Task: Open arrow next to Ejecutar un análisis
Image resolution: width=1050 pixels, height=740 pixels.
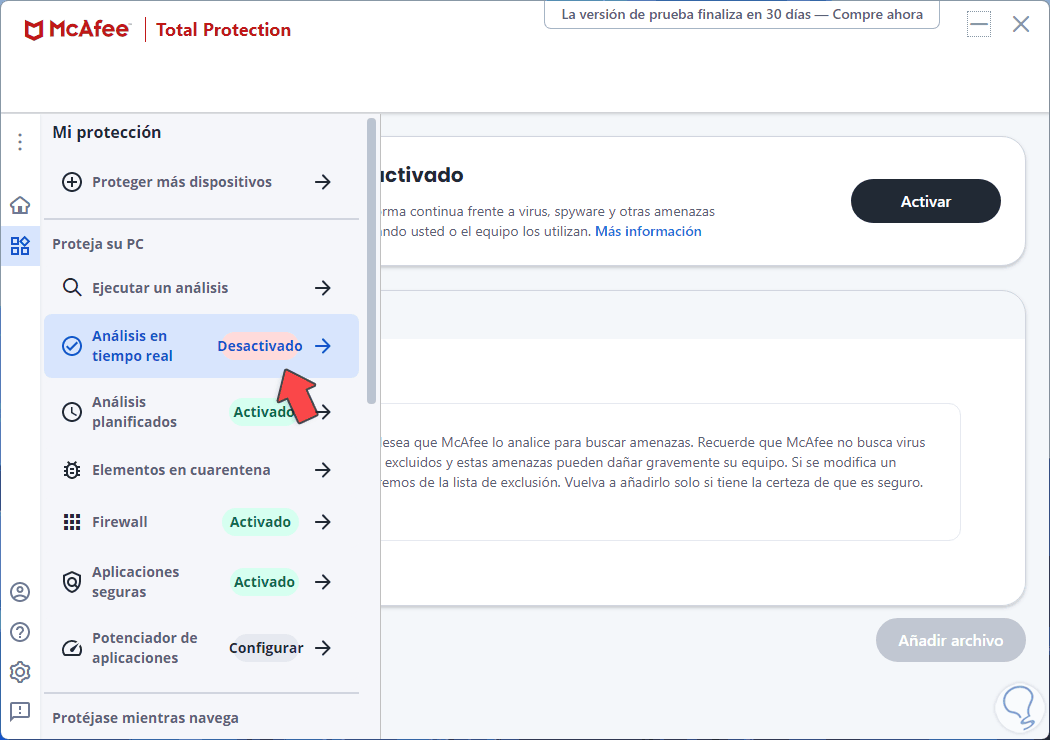Action: click(323, 288)
